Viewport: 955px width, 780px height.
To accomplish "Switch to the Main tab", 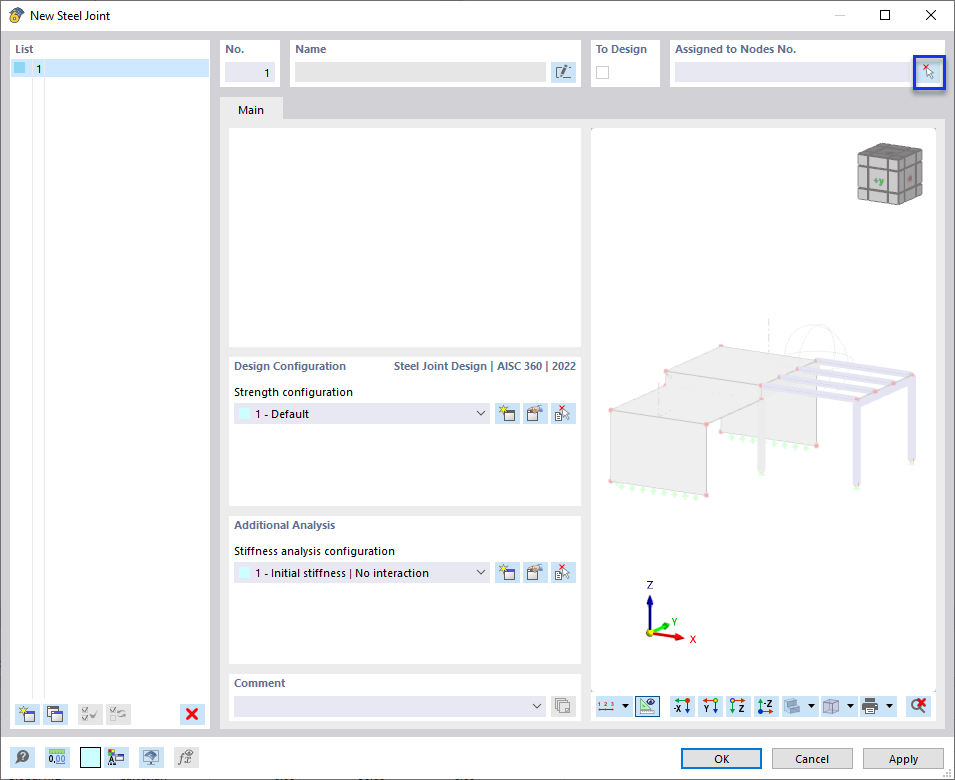I will click(250, 110).
